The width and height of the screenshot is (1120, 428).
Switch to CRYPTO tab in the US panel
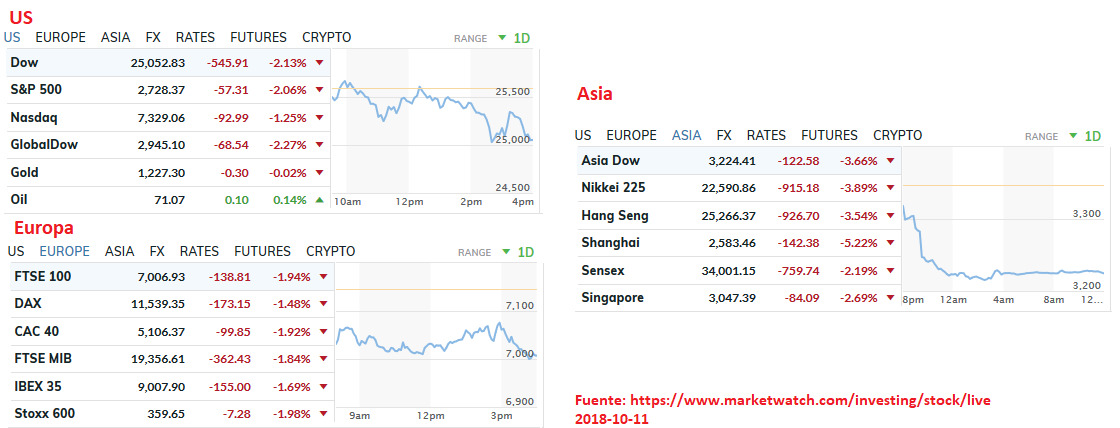click(326, 37)
